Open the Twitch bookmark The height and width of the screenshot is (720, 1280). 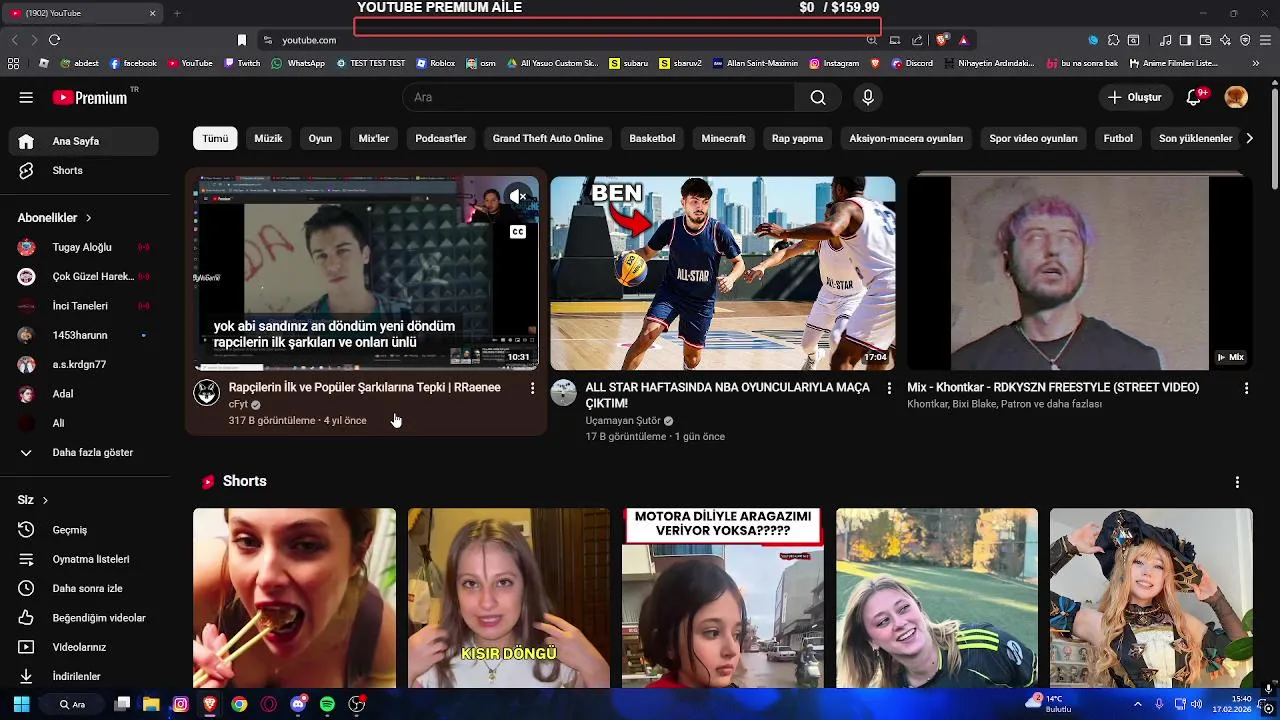[242, 63]
